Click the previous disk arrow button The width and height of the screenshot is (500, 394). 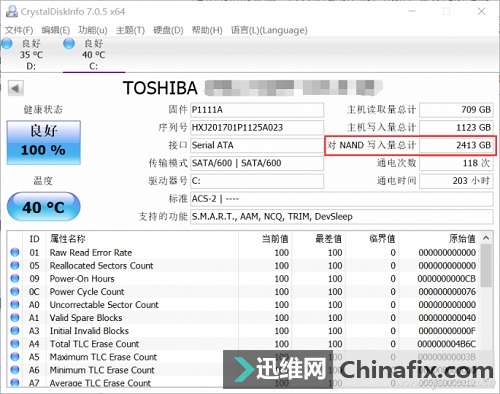(16, 88)
